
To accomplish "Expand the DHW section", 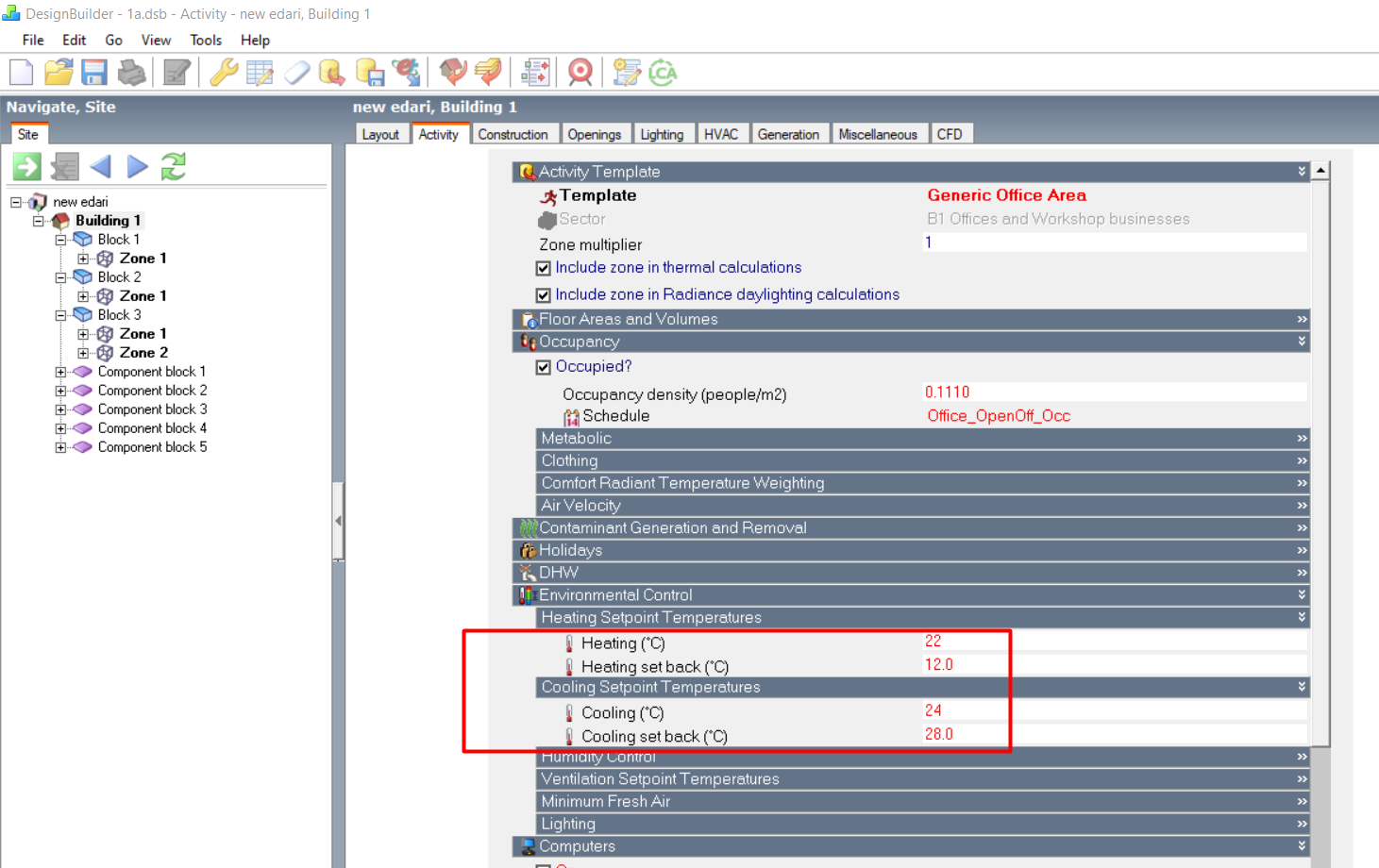I will pos(911,573).
